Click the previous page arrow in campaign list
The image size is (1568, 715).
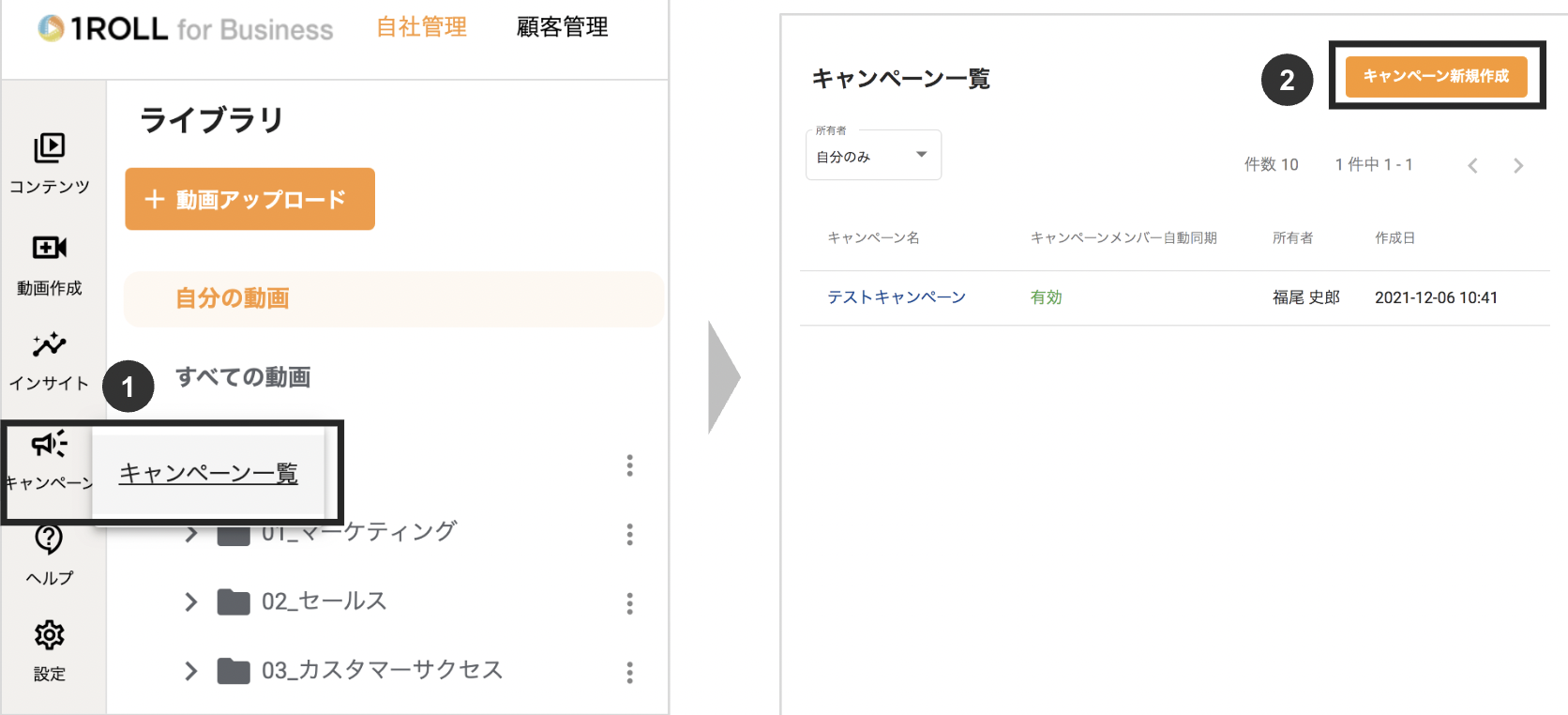pos(1472,165)
